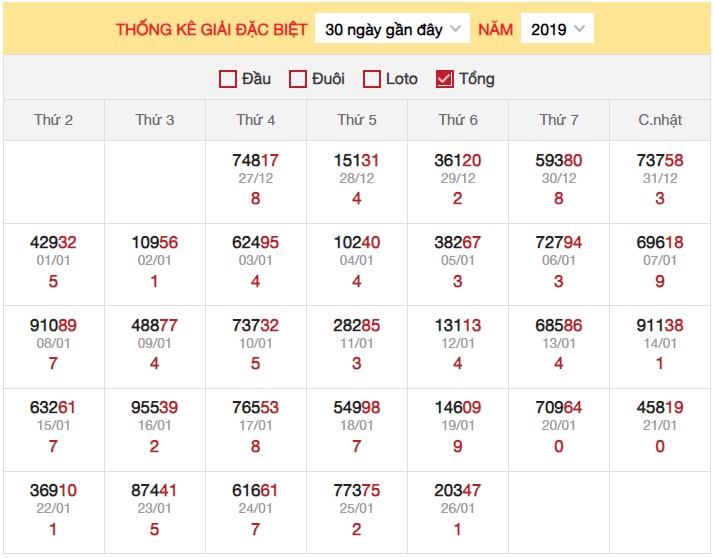The image size is (714, 558).
Task: Toggle the Đầu checkbox
Action: tap(228, 79)
